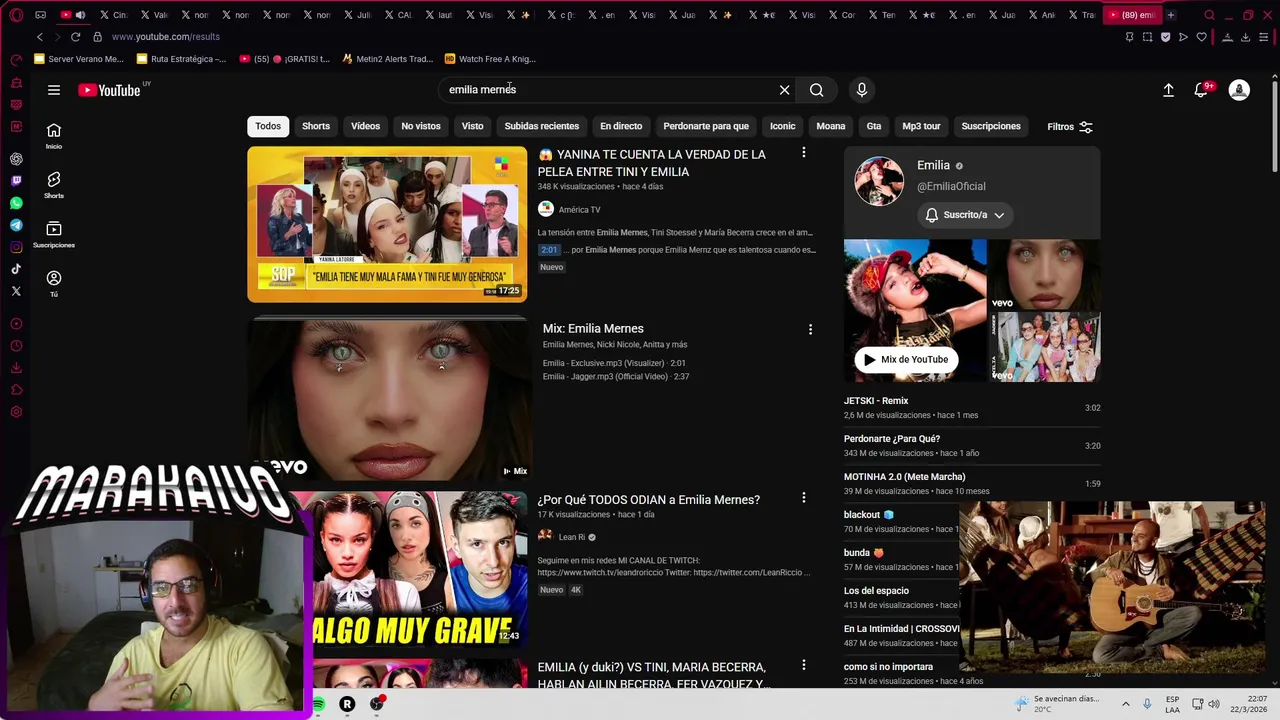The image size is (1280, 720).
Task: Open WhatsApp in the Opera sidebar
Action: coord(16,203)
